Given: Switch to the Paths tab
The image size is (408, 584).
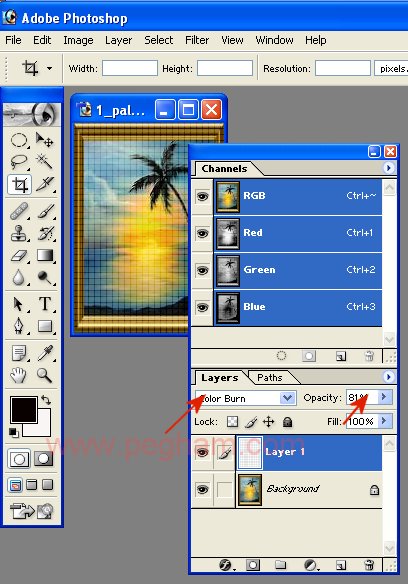Looking at the screenshot, I should point(270,378).
